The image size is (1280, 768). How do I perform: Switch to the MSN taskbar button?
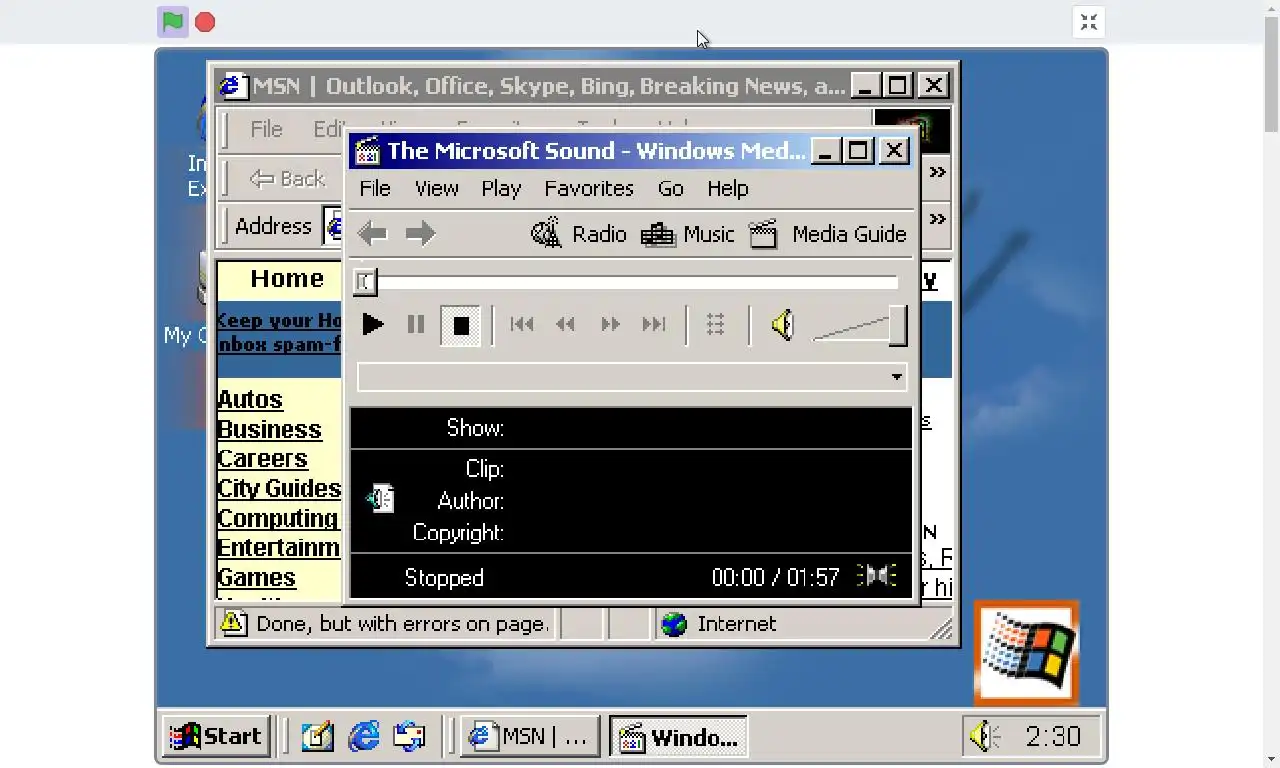tap(530, 737)
